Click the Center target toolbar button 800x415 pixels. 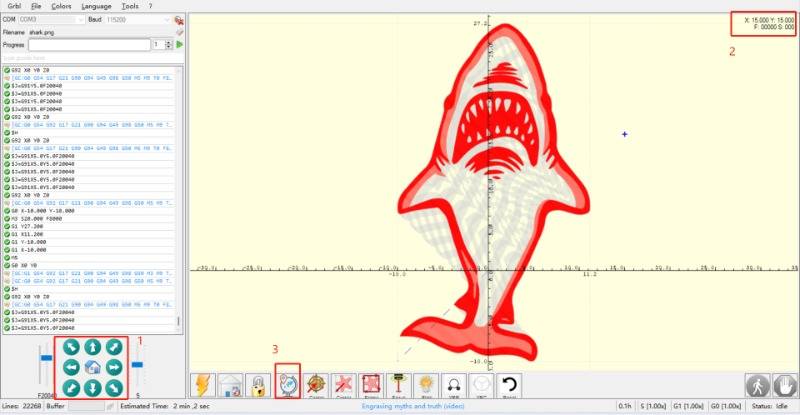click(x=316, y=385)
